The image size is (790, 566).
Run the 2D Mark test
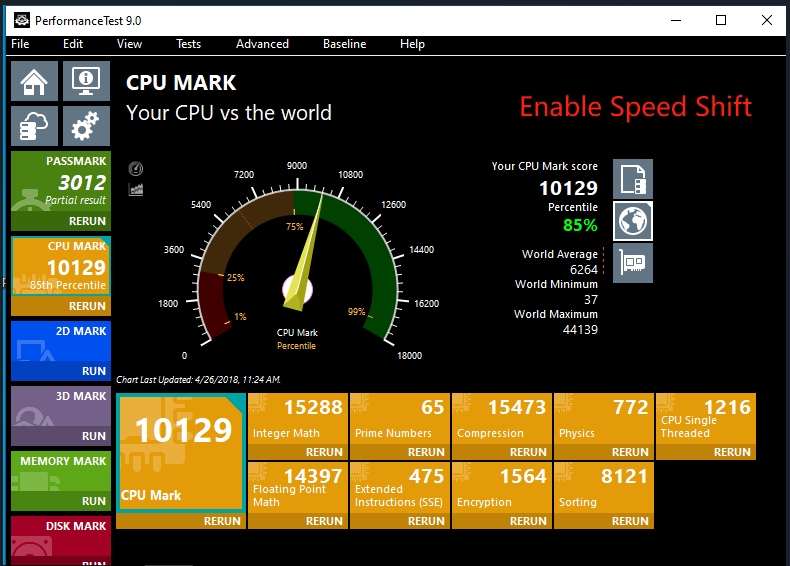tap(94, 371)
